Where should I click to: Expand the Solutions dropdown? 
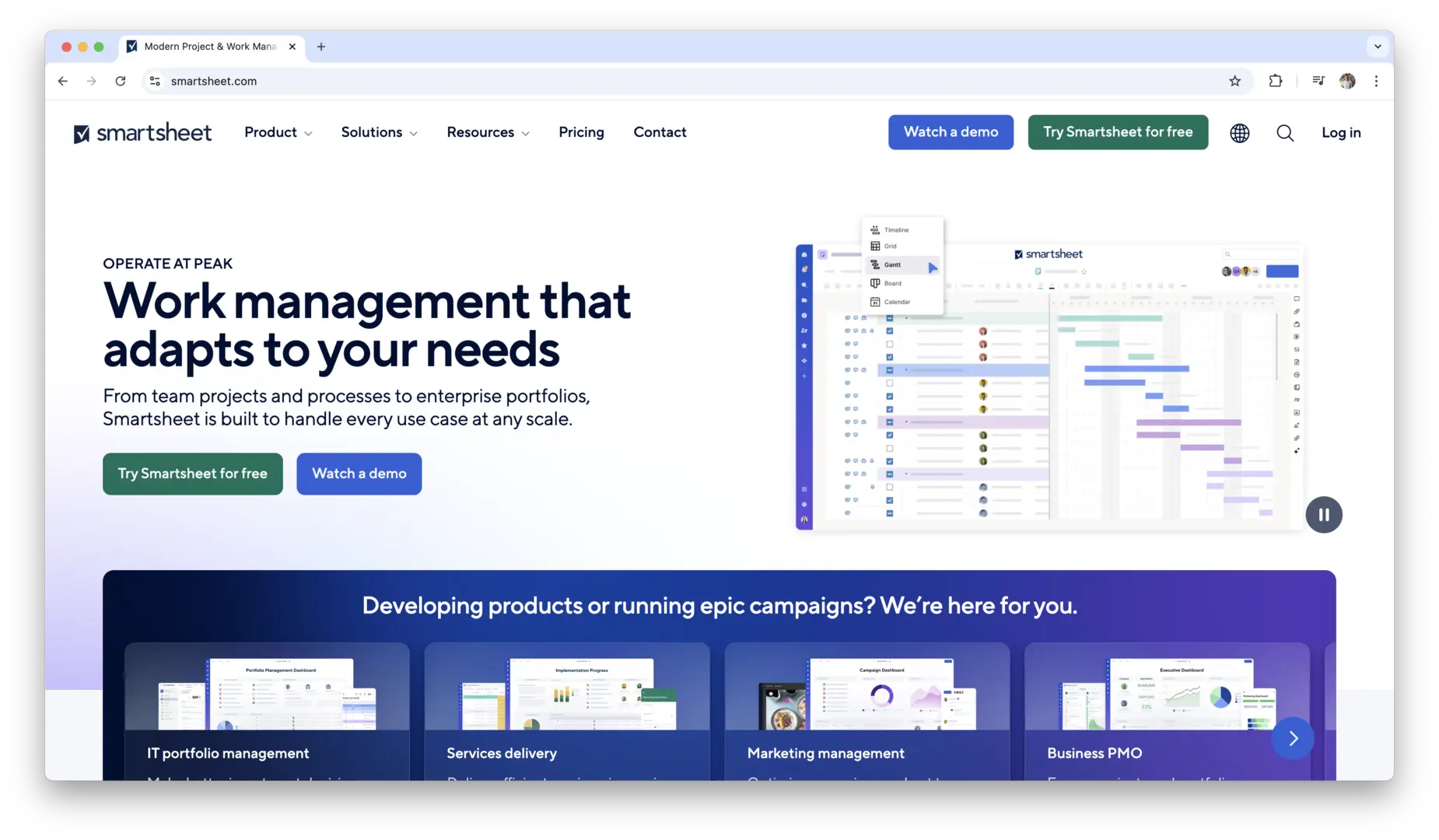click(x=379, y=132)
